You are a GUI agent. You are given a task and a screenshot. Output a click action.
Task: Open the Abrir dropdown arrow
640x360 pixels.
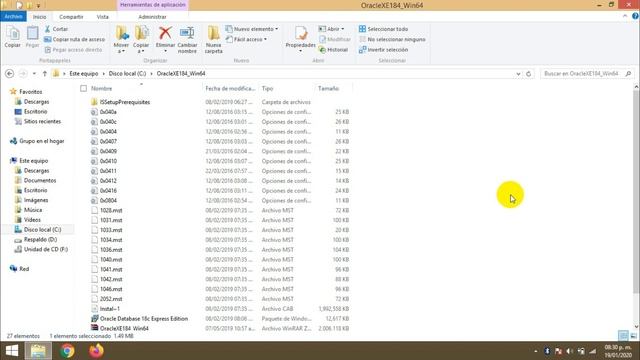(342, 29)
